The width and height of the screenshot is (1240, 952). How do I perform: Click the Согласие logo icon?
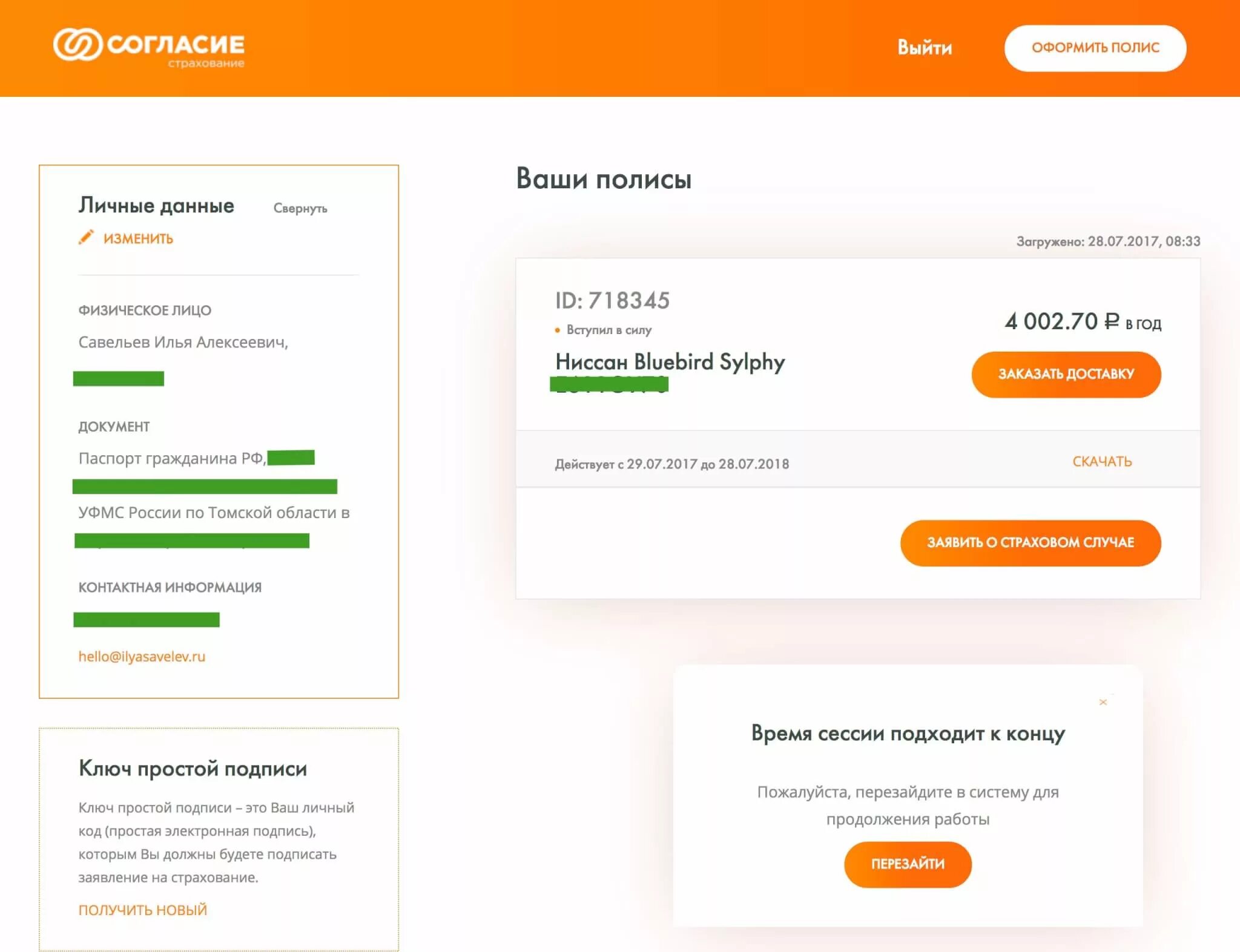coord(77,44)
